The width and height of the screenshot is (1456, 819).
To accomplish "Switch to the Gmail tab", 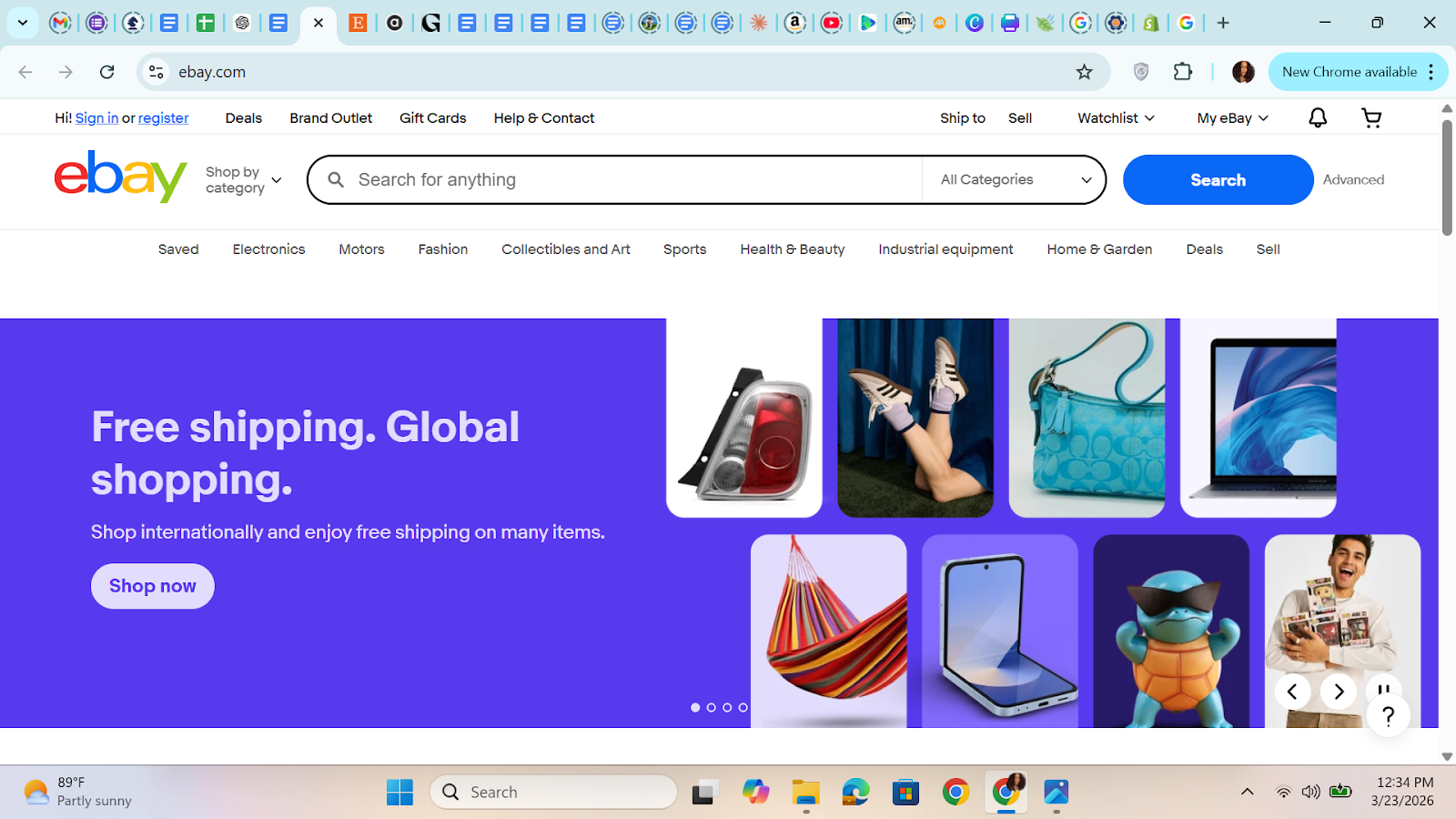I will (x=60, y=23).
